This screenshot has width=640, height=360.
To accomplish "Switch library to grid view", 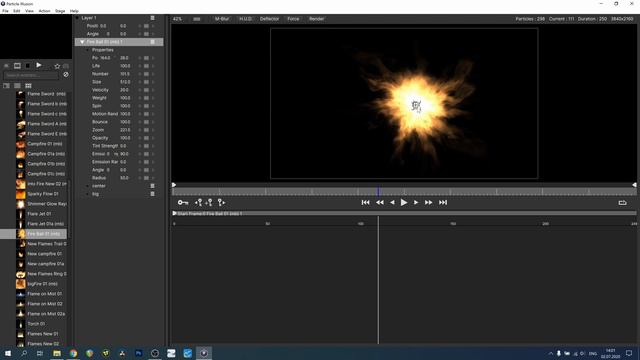I will point(28,86).
